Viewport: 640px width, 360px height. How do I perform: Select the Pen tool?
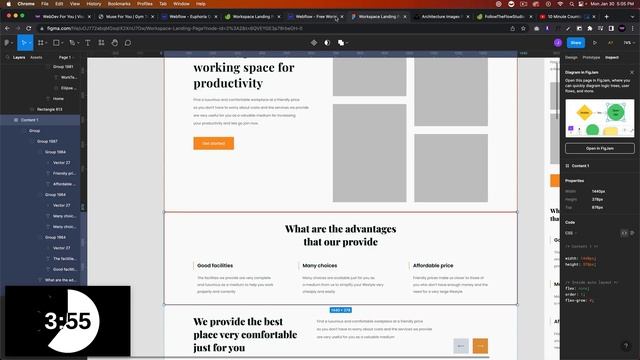tap(72, 43)
